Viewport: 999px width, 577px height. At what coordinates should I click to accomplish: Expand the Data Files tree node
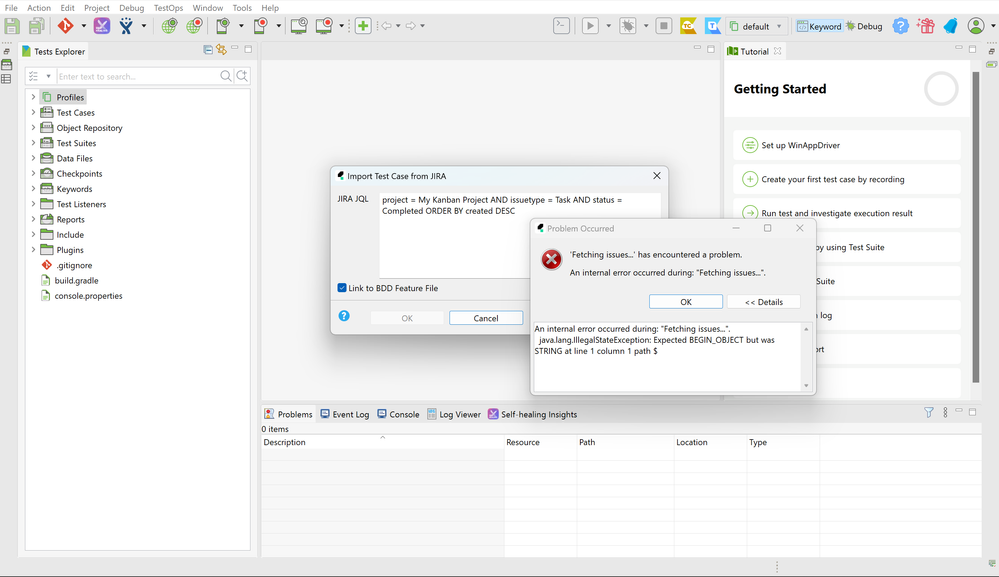(x=33, y=158)
